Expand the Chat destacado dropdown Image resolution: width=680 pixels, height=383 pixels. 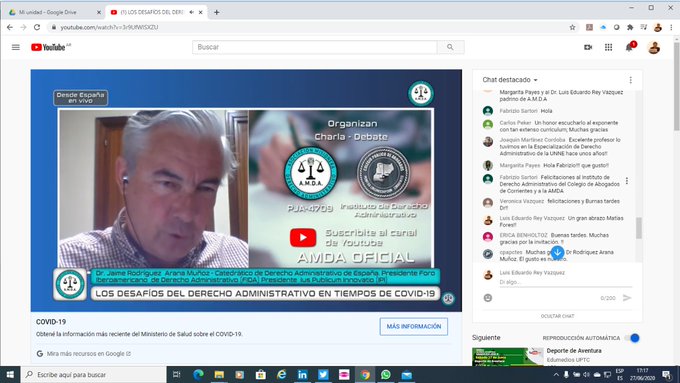510,80
